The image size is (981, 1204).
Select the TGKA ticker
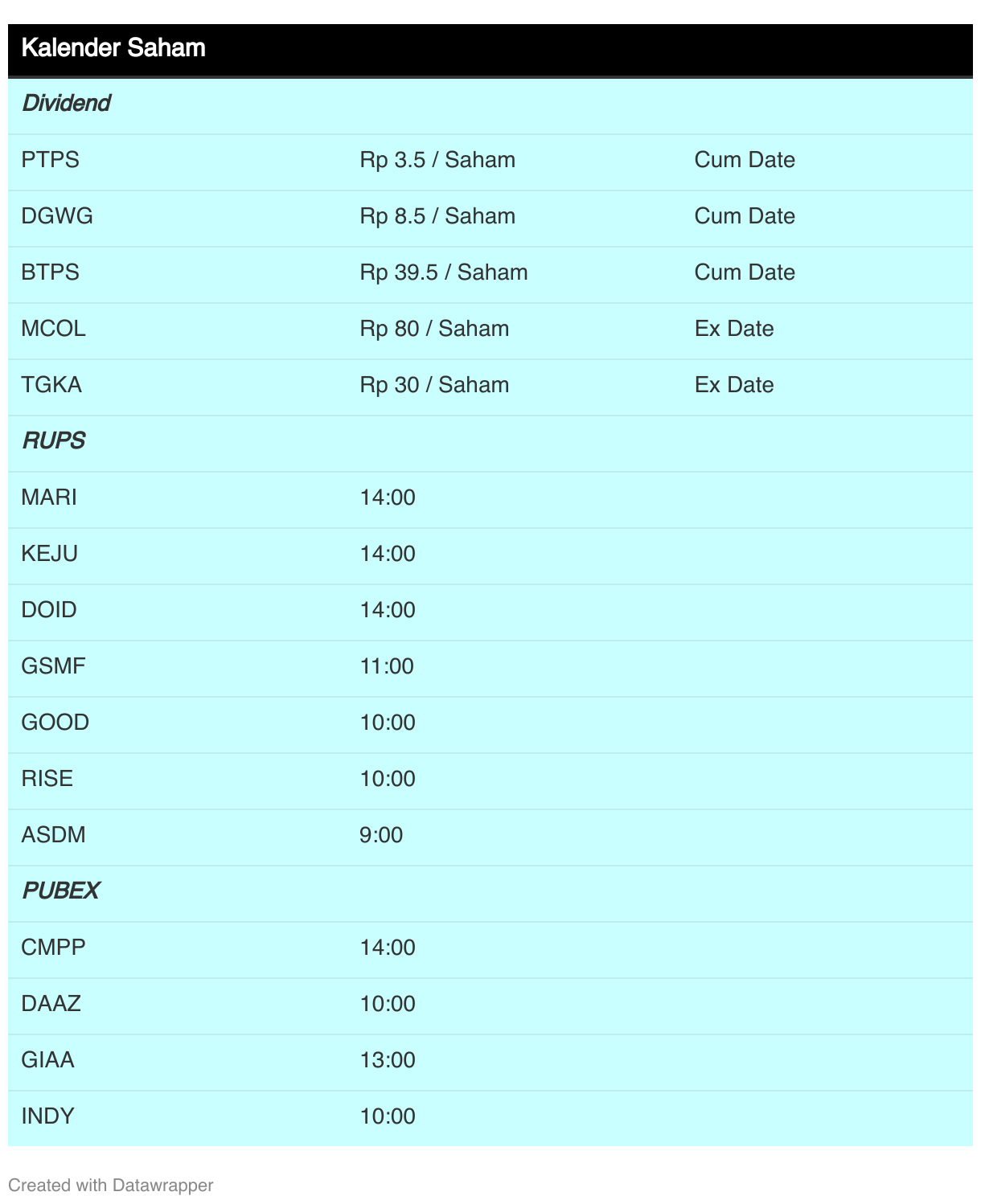[x=51, y=385]
